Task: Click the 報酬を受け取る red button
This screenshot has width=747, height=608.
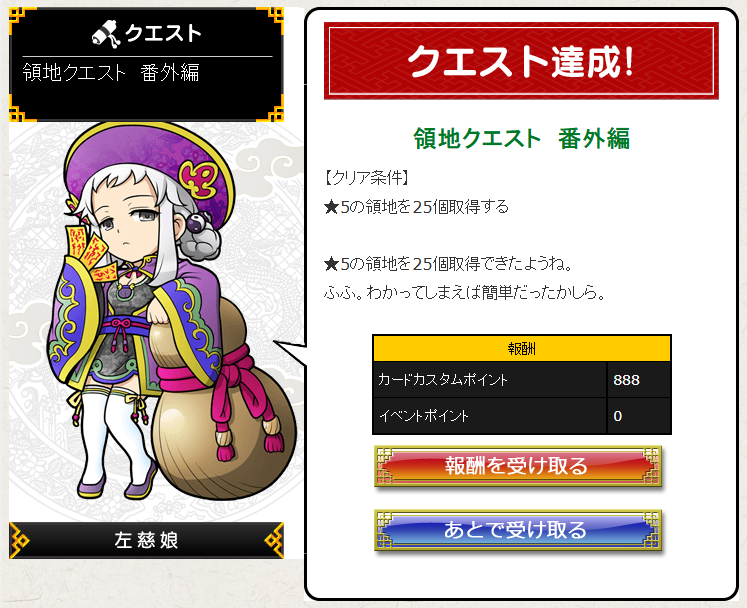Action: (518, 466)
